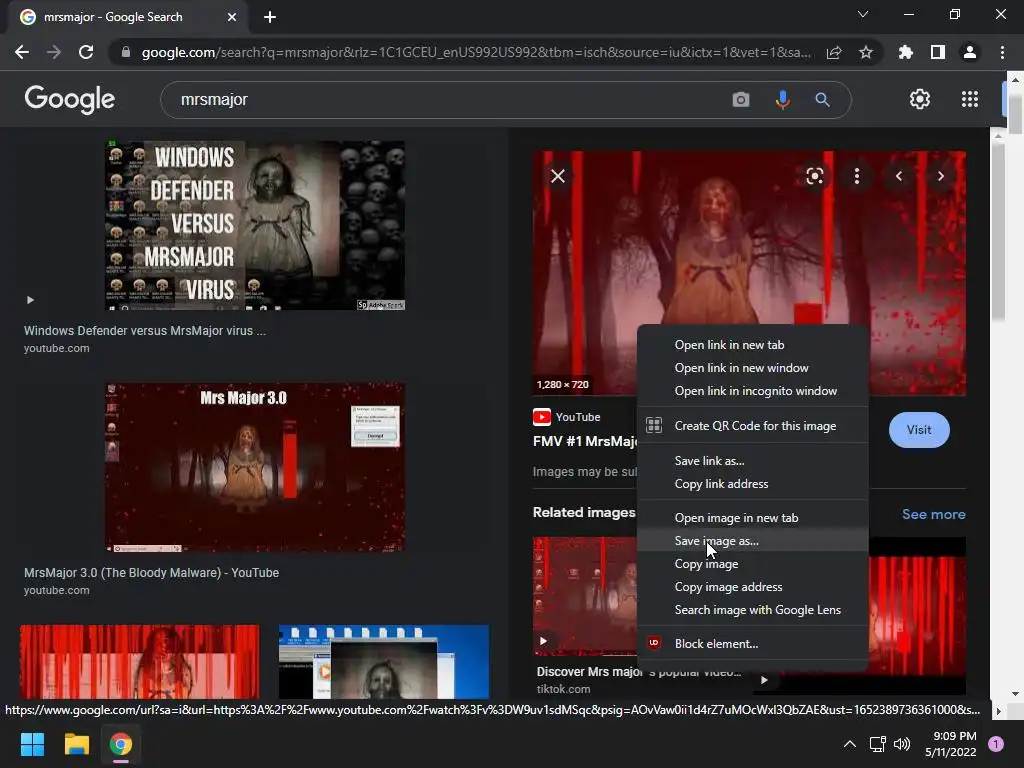Viewport: 1024px width, 768px height.
Task: Click the Google logo
Action: pos(69,99)
